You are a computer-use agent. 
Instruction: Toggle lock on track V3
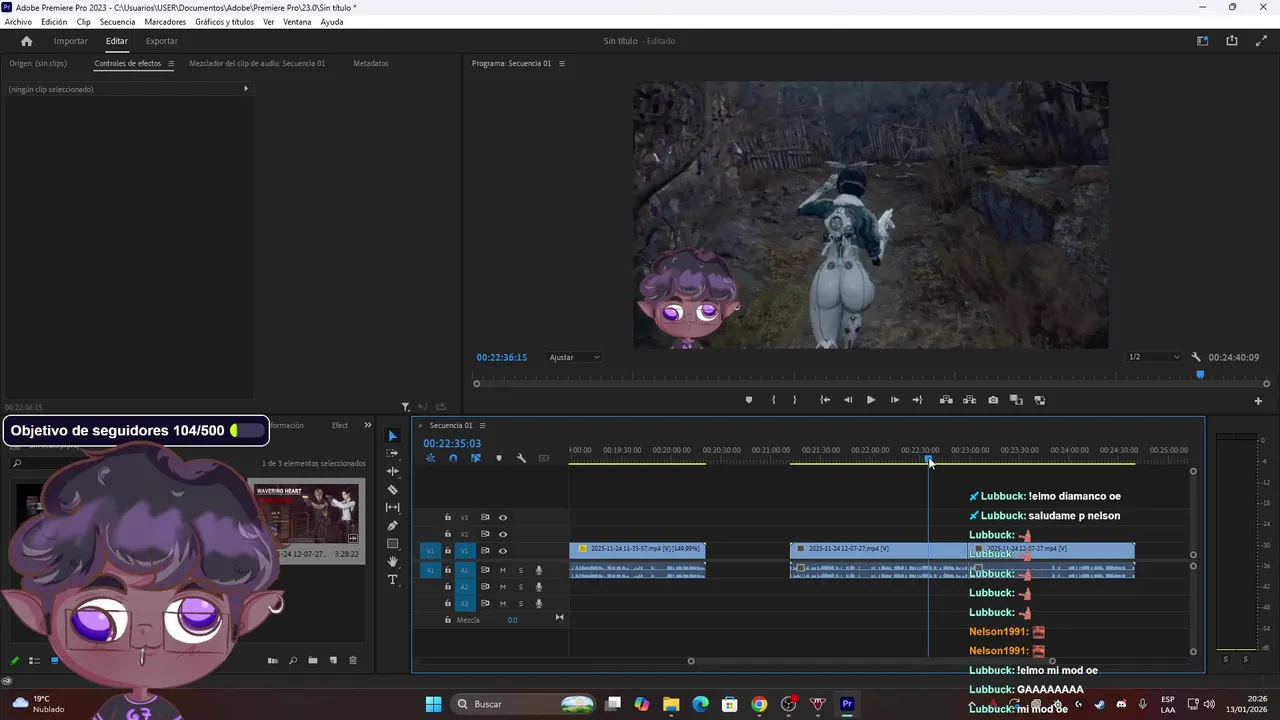click(448, 518)
